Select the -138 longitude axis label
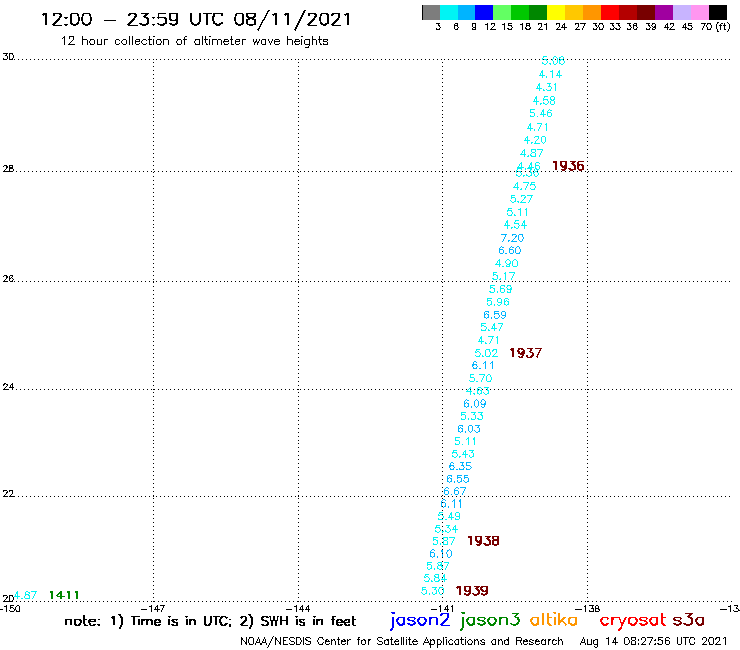 click(x=588, y=608)
